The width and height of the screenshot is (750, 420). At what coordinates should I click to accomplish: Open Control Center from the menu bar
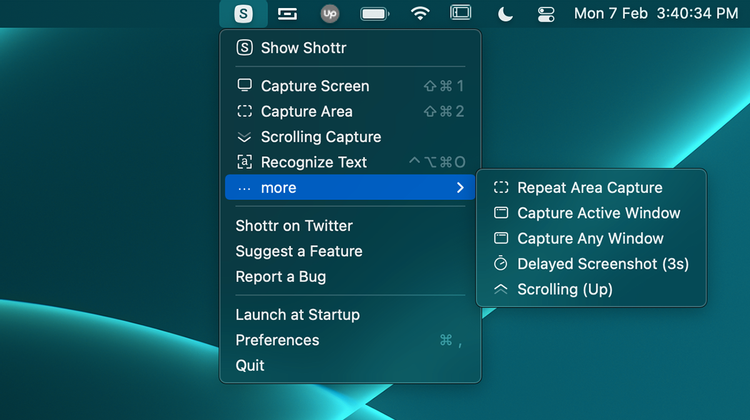coord(546,14)
